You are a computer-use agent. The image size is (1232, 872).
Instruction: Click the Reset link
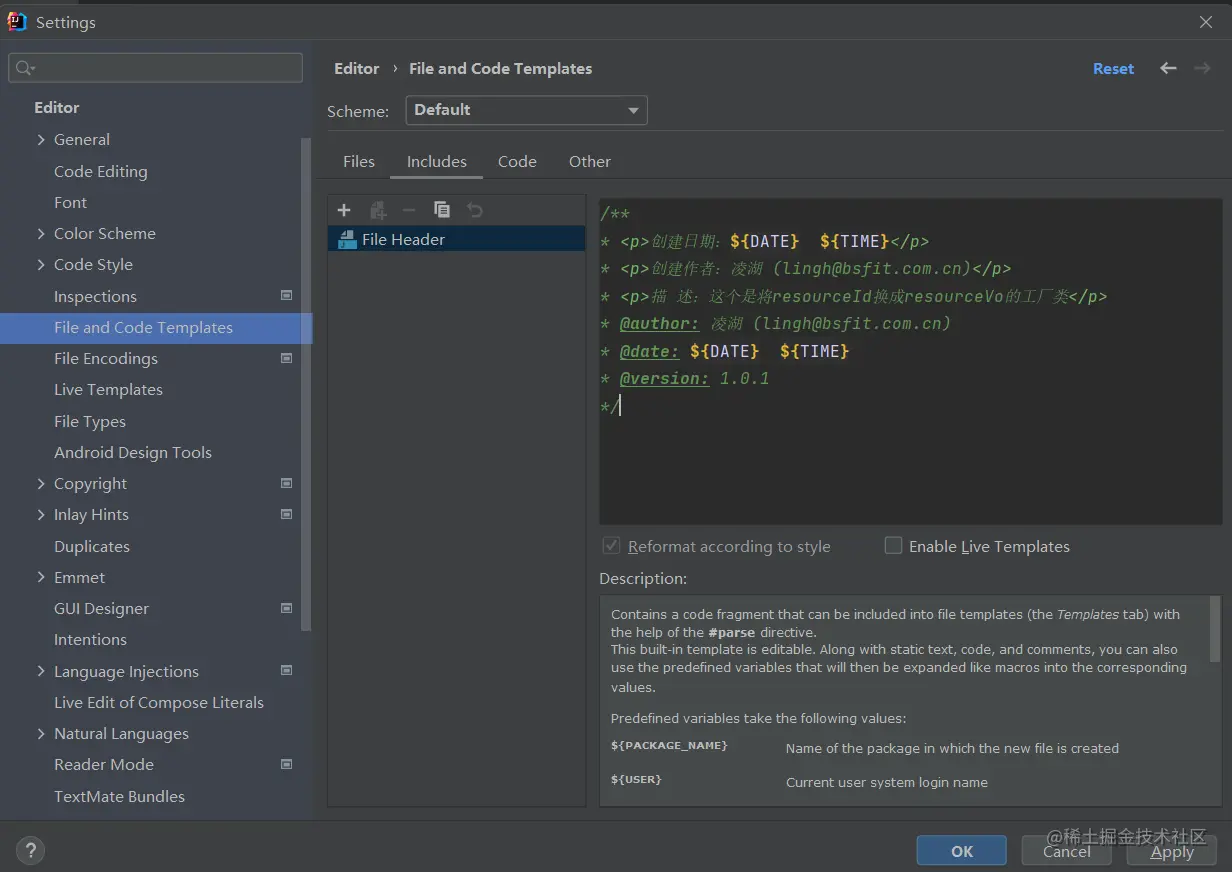coord(1113,69)
